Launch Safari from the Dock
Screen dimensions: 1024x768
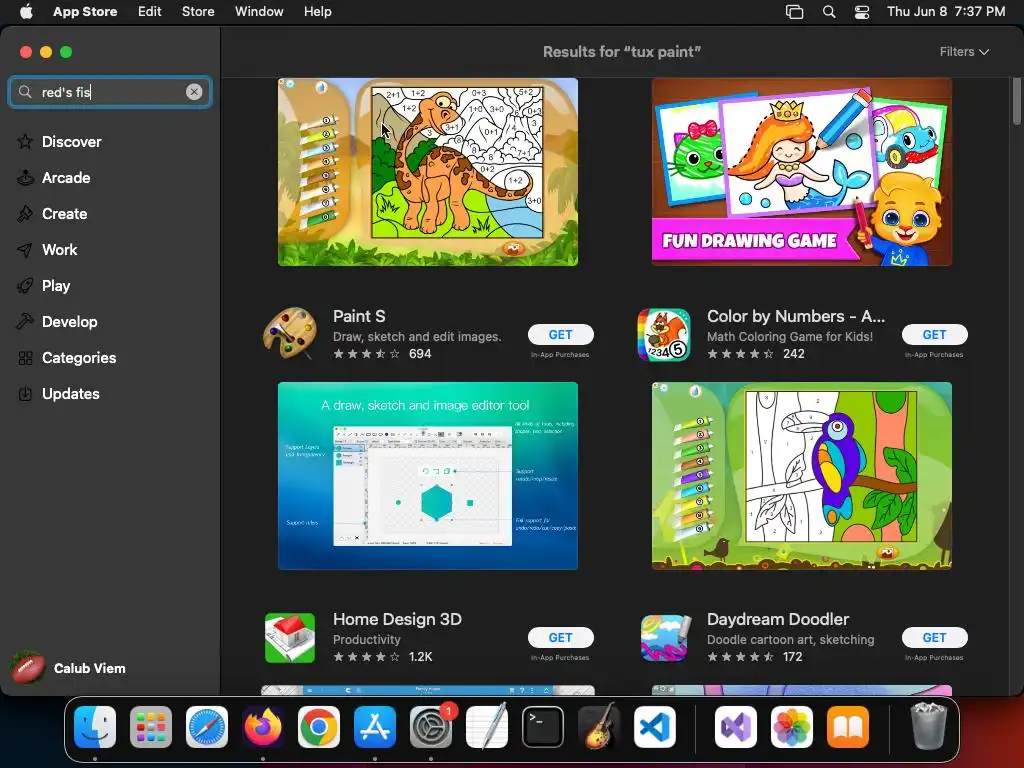pos(207,727)
